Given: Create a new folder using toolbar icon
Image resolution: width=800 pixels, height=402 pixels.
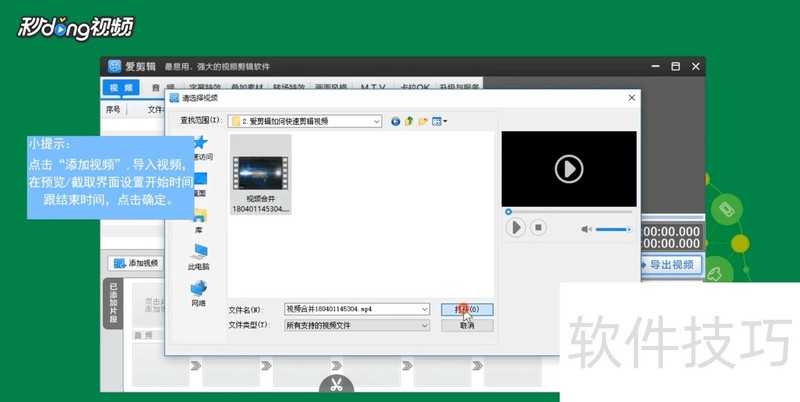Looking at the screenshot, I should click(x=424, y=121).
